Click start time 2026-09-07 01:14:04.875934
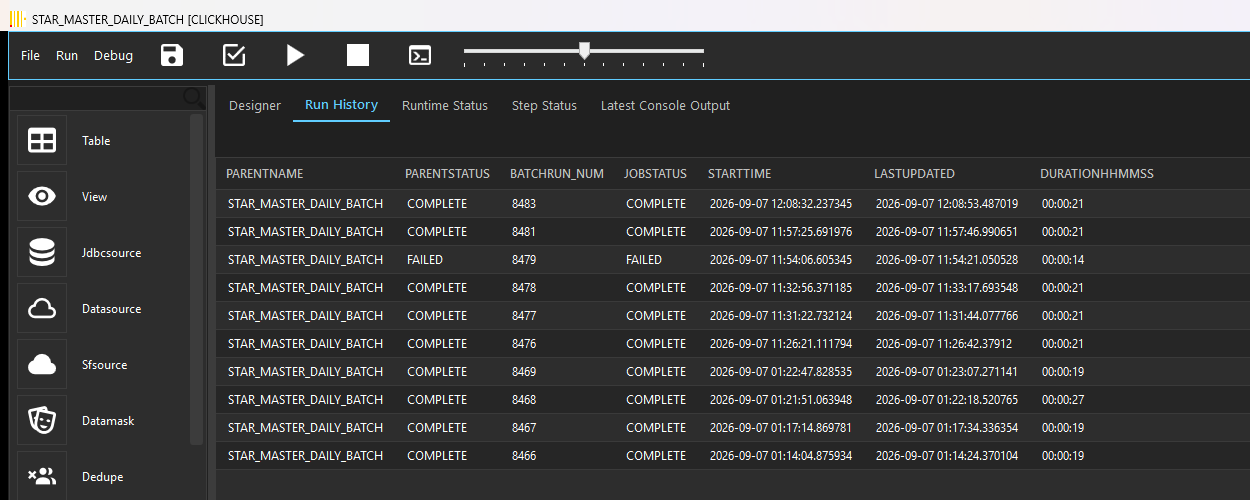 (x=781, y=456)
